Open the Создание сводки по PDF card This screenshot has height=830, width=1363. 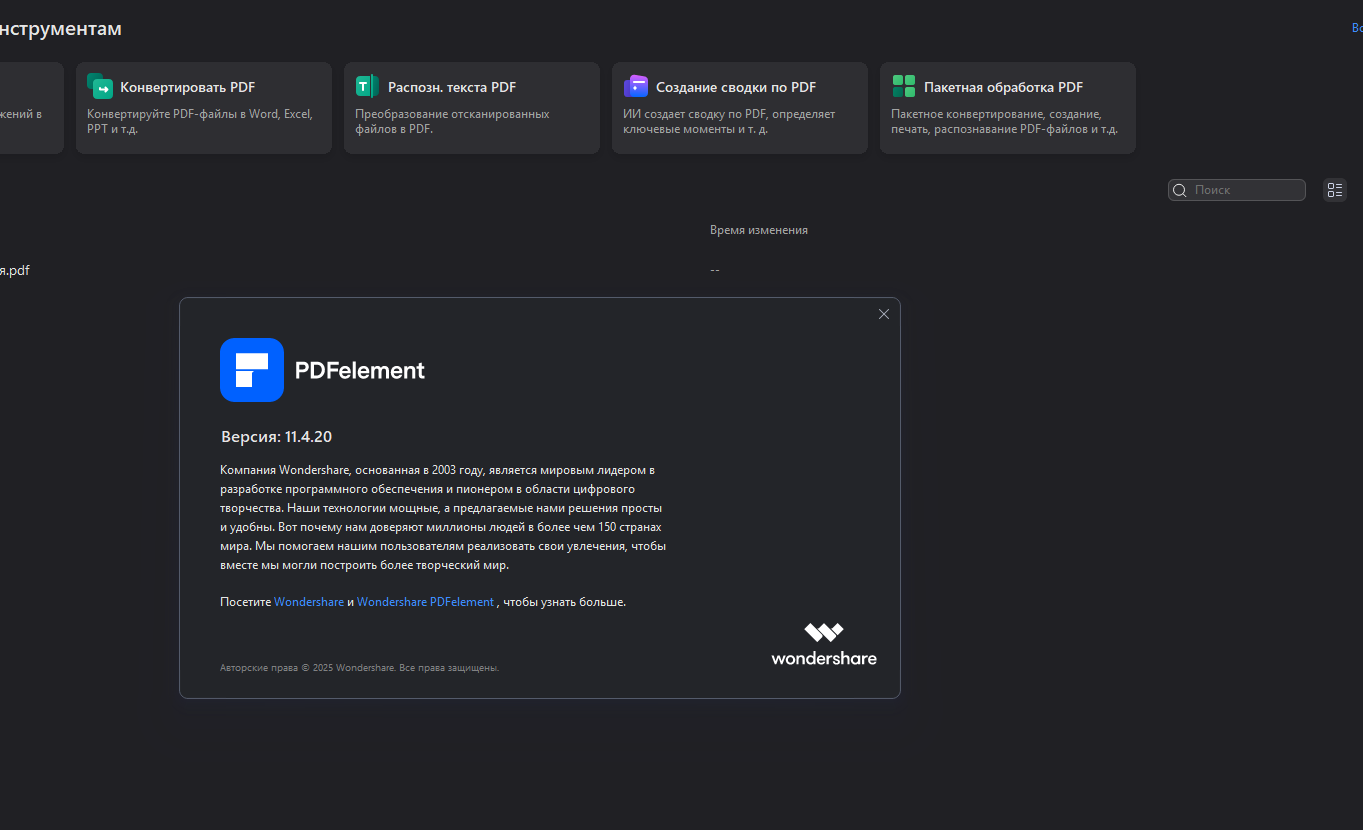(x=740, y=108)
